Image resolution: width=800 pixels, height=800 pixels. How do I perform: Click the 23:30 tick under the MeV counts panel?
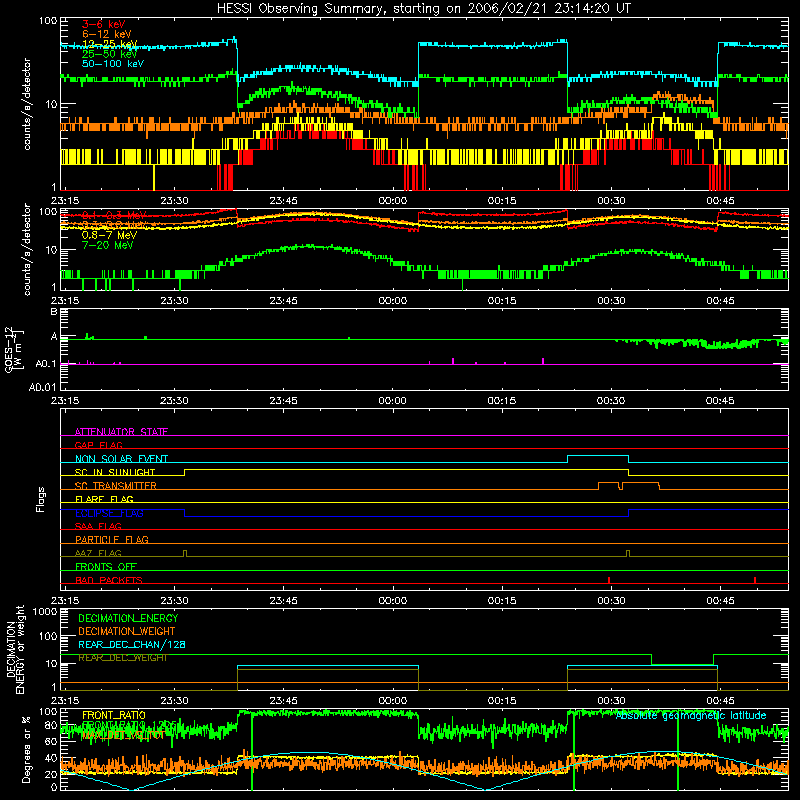pos(174,301)
